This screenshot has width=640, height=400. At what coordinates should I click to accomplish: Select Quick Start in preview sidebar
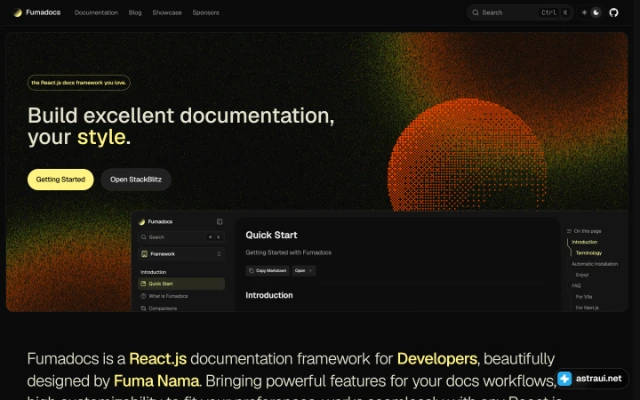click(182, 284)
